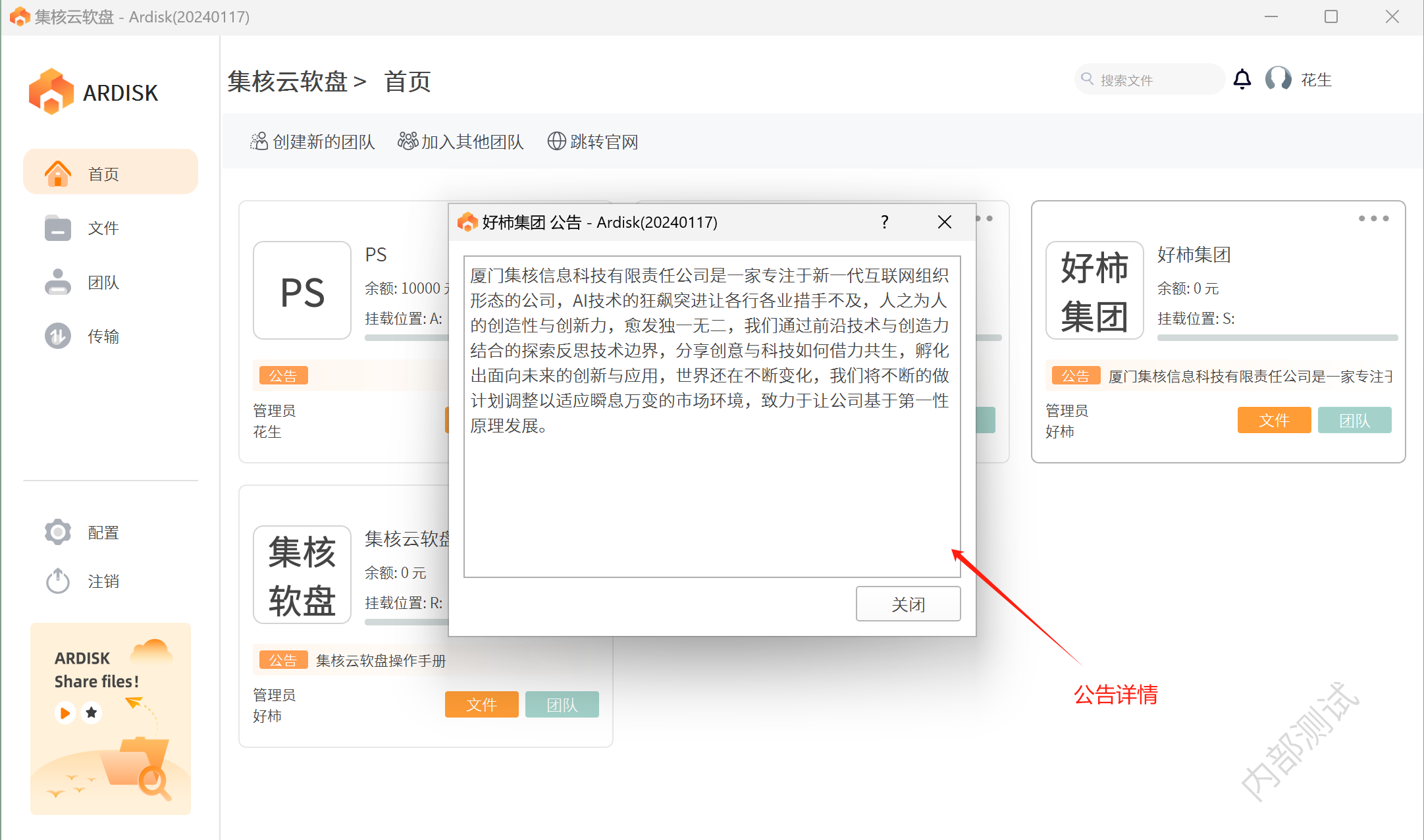Expand three-dot menu on 好柿集团 card
This screenshot has height=840, width=1424.
coord(1373,219)
